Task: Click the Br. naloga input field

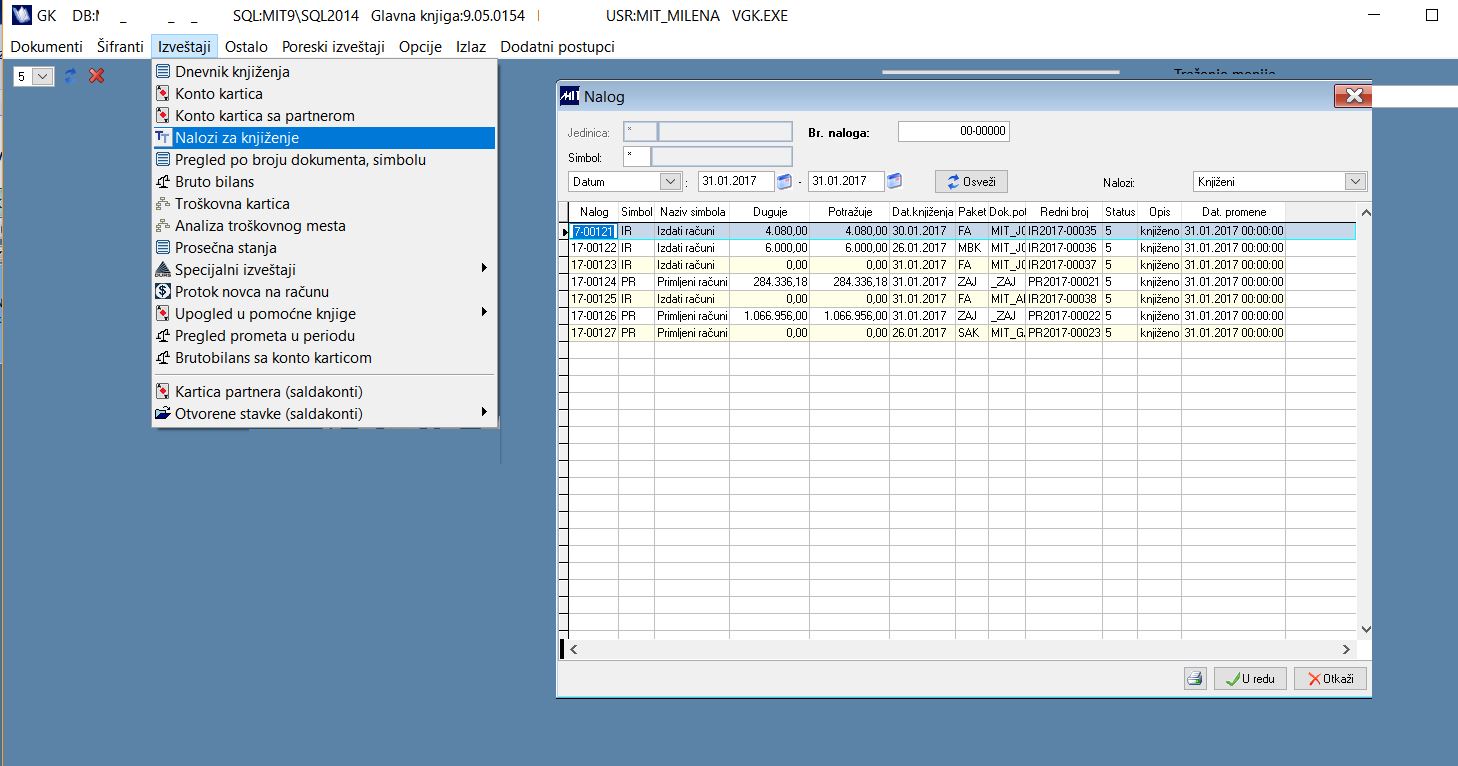Action: point(954,132)
